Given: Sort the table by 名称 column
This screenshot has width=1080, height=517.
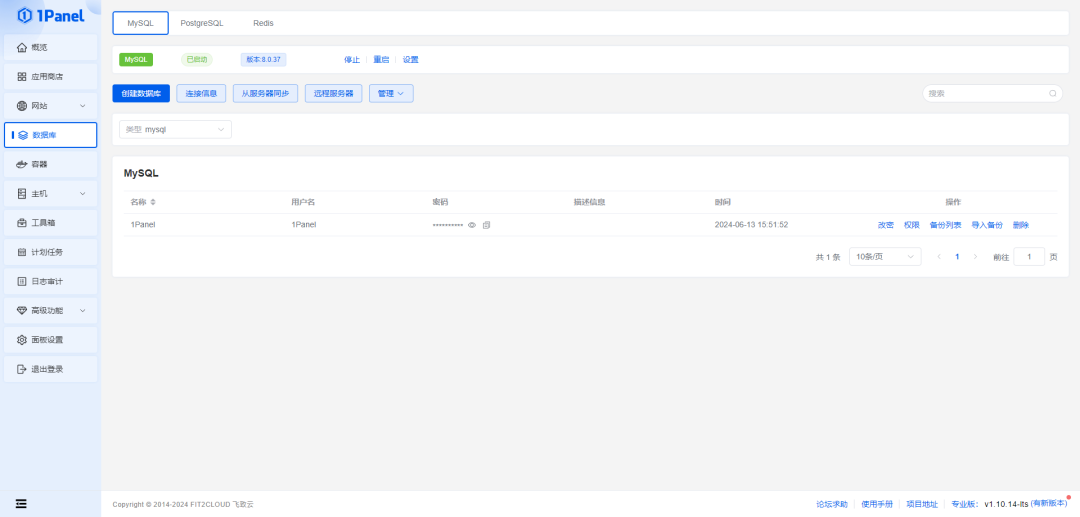Looking at the screenshot, I should click(153, 202).
